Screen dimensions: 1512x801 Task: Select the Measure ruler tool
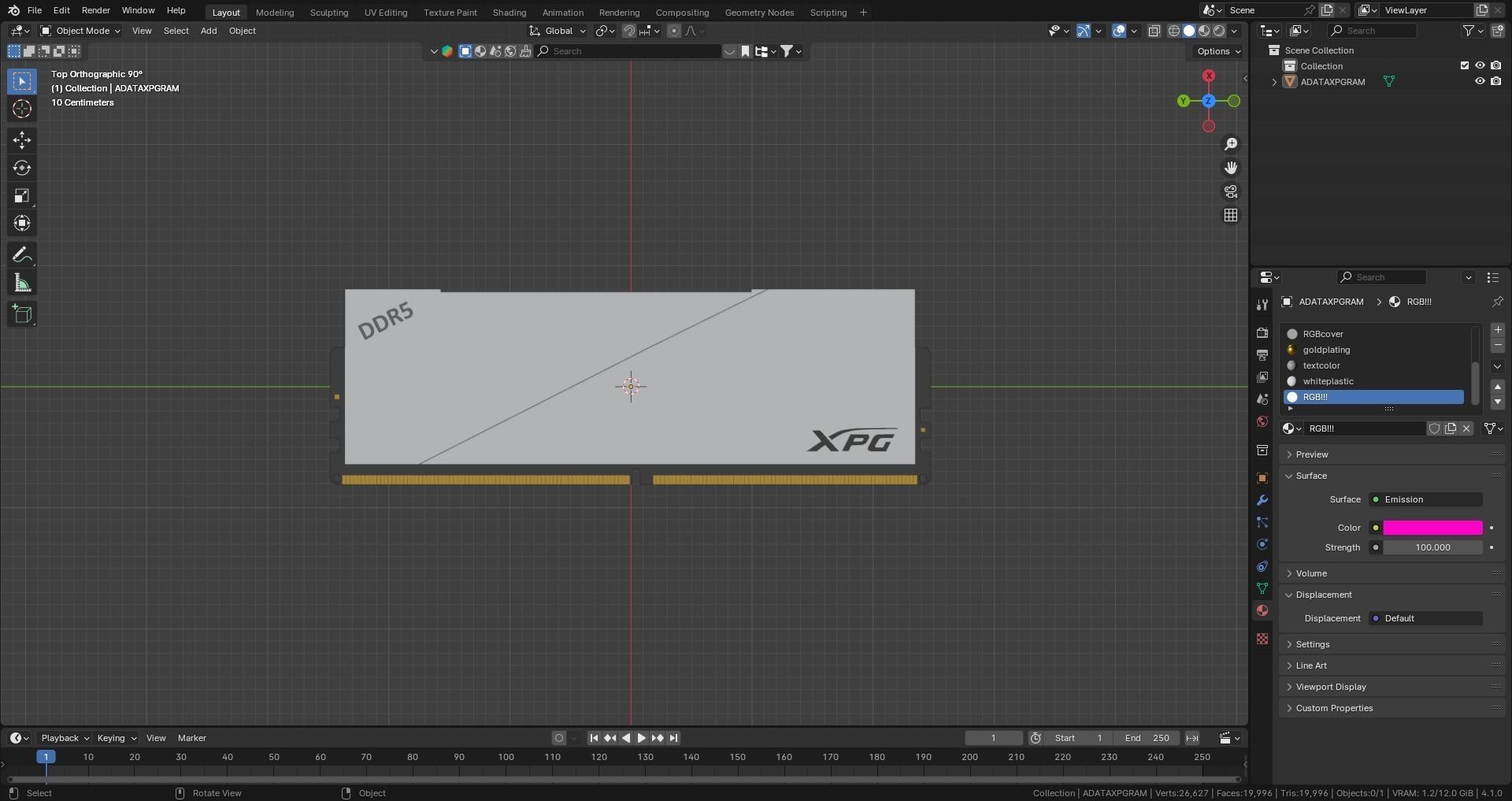(22, 283)
